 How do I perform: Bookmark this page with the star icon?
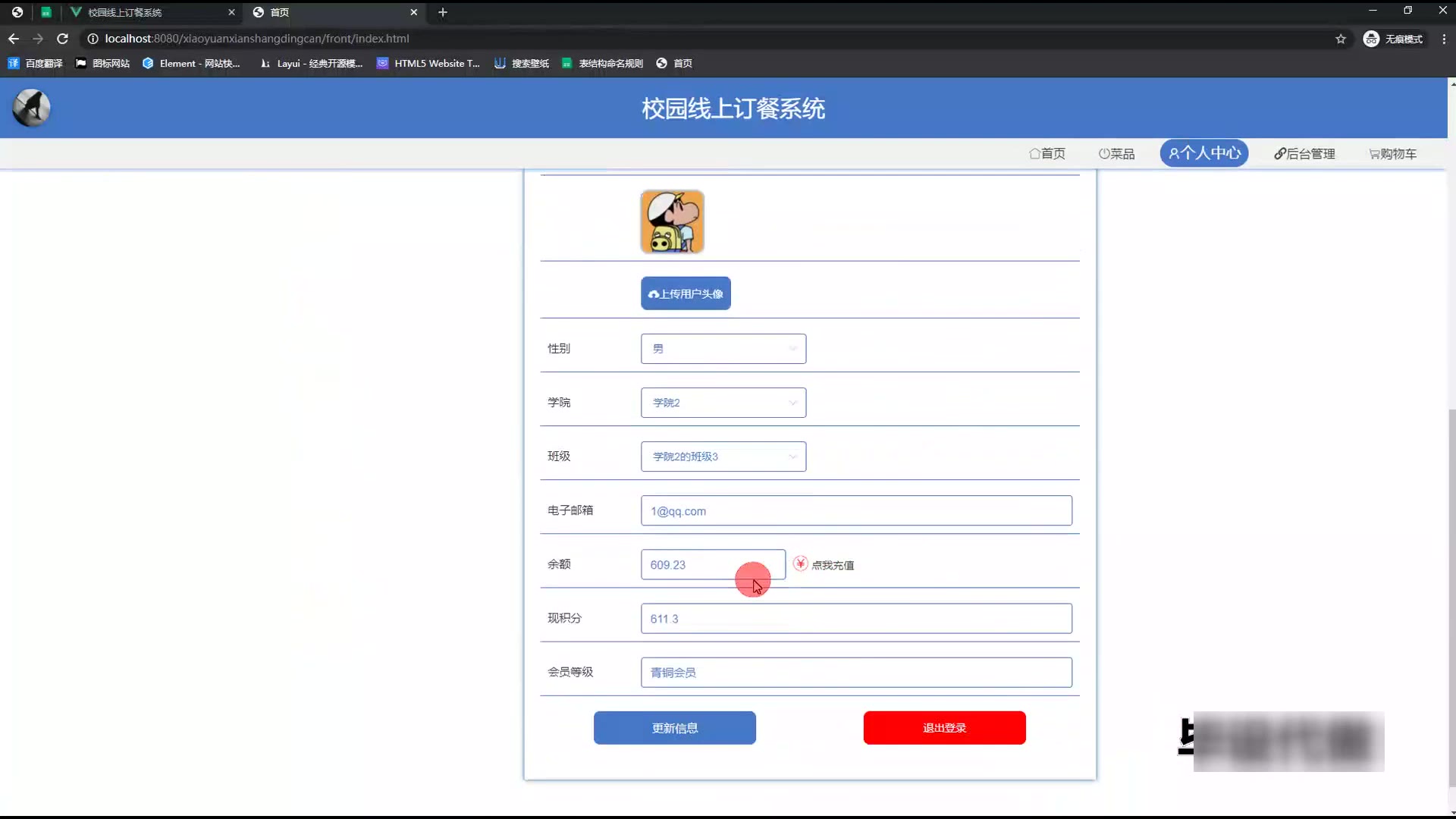pos(1340,39)
